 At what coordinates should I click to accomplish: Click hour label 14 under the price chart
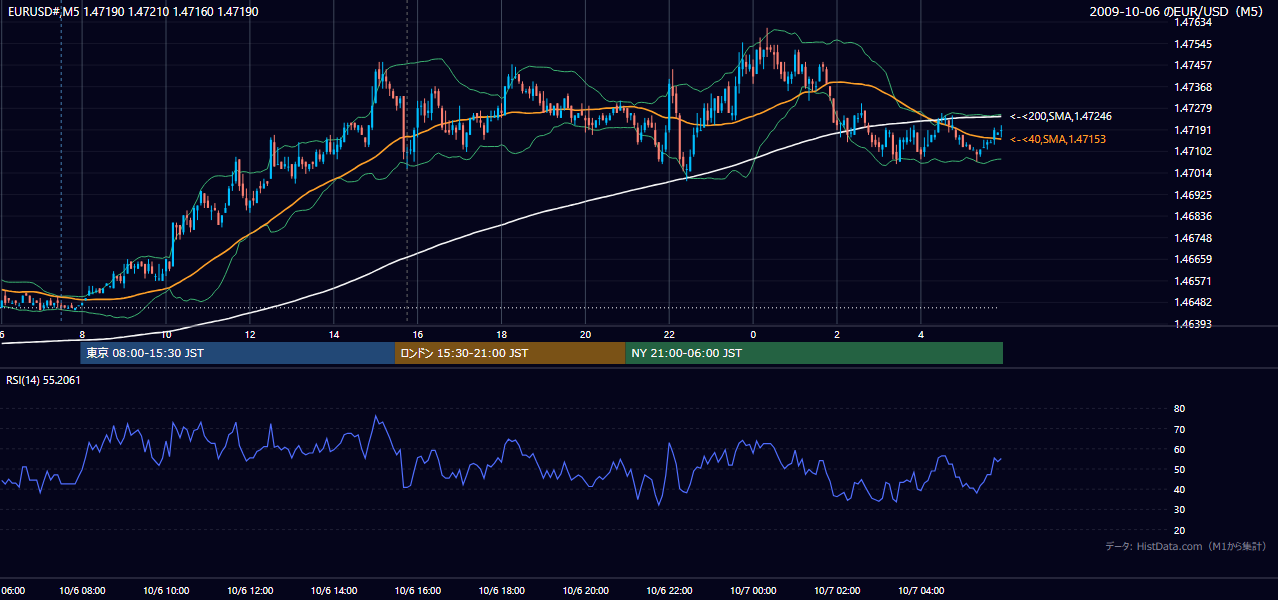[x=334, y=334]
